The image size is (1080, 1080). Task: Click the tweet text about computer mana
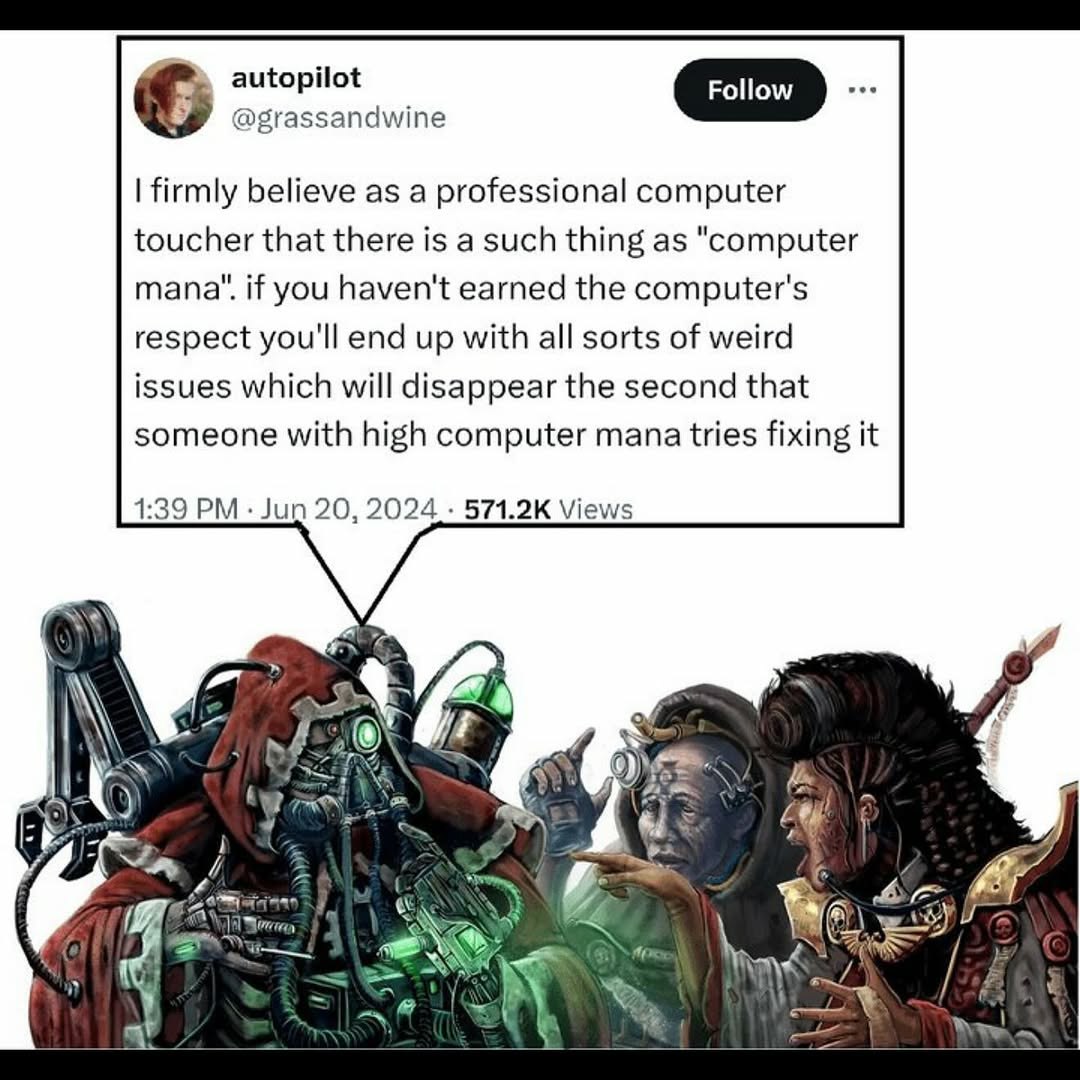click(x=506, y=313)
